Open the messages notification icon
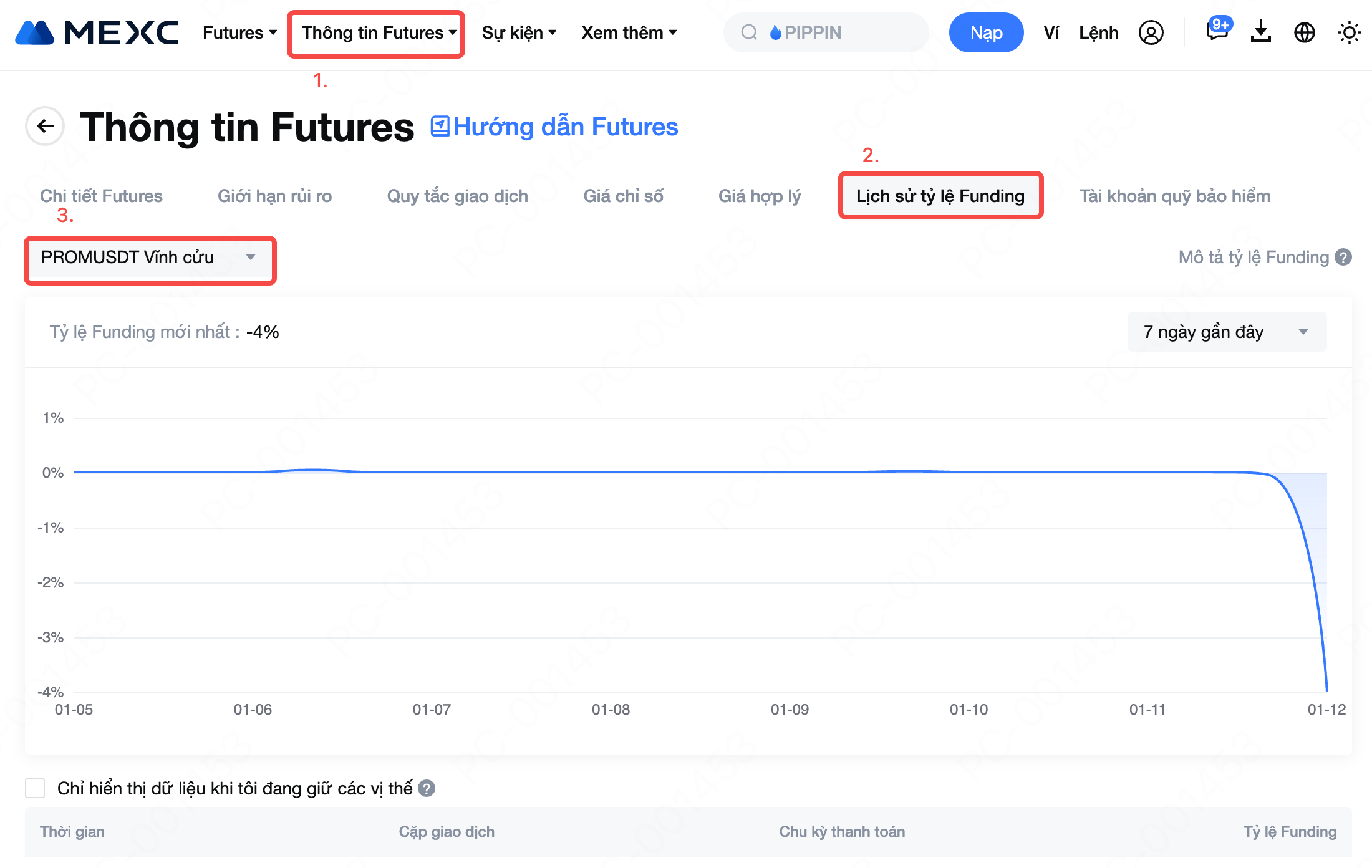The width and height of the screenshot is (1372, 868). [1217, 31]
